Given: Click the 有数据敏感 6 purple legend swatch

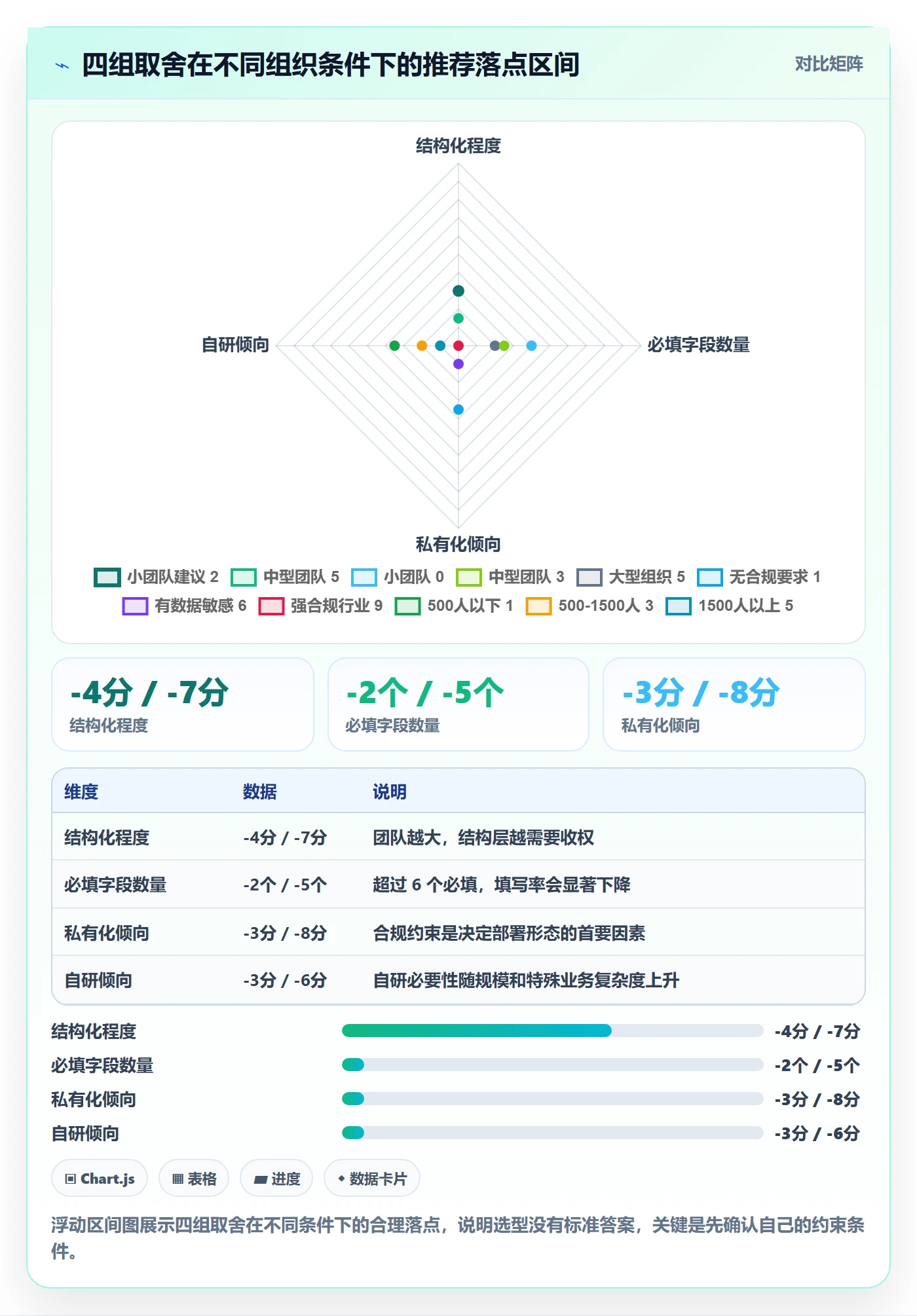Looking at the screenshot, I should pos(135,606).
